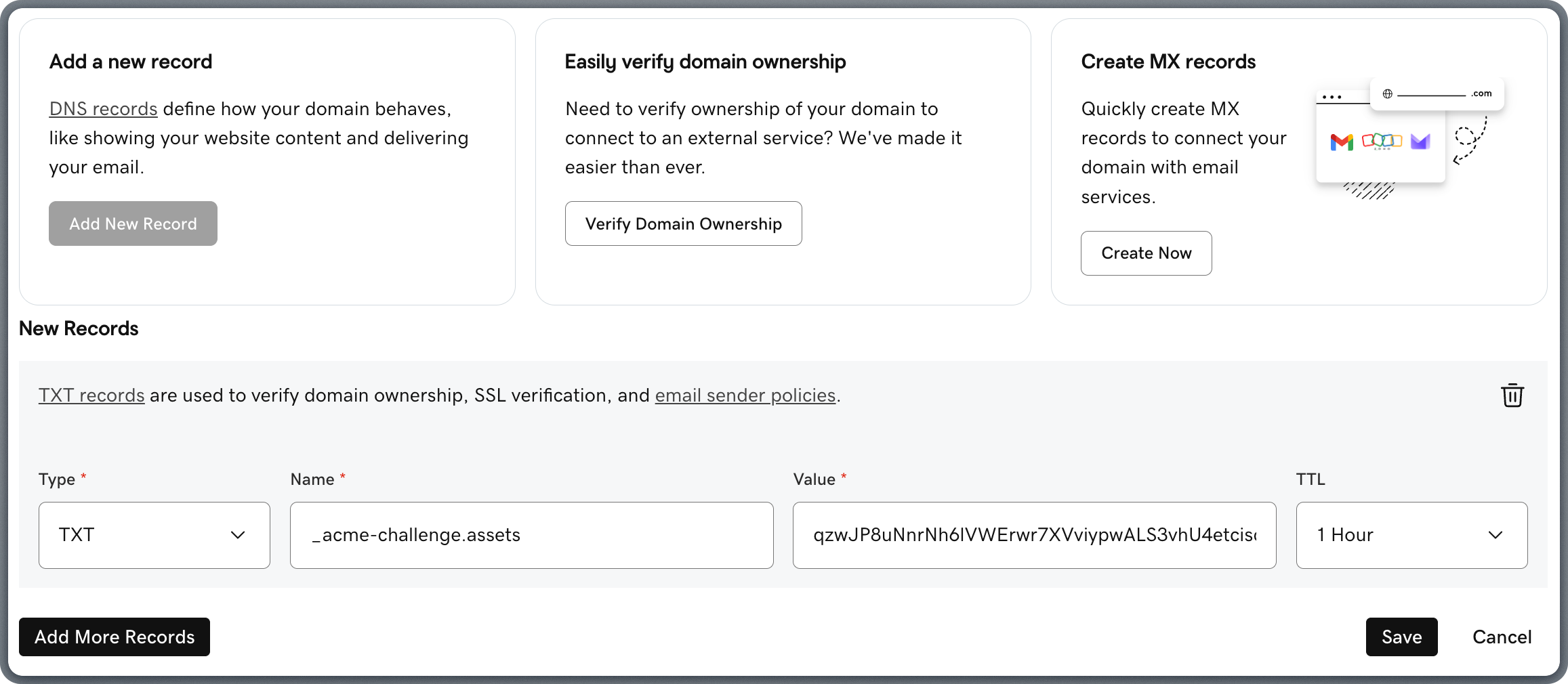
Task: Click the Gmail logo in the MX illustration
Action: [x=1342, y=142]
